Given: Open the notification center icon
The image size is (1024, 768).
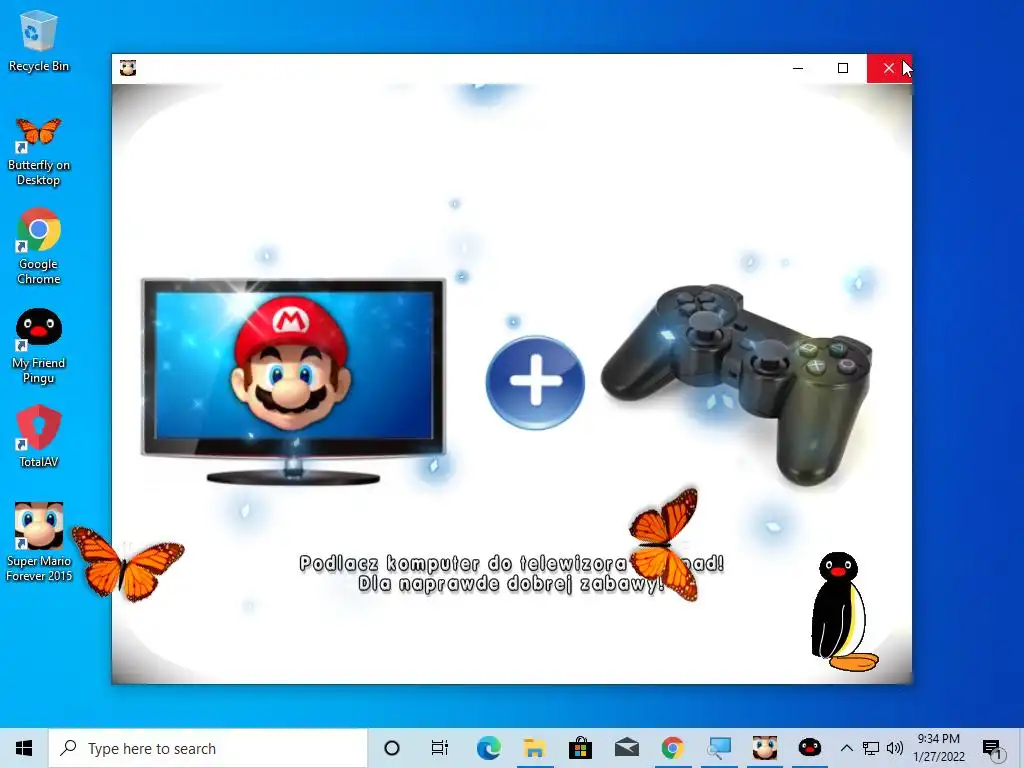Looking at the screenshot, I should coord(992,748).
